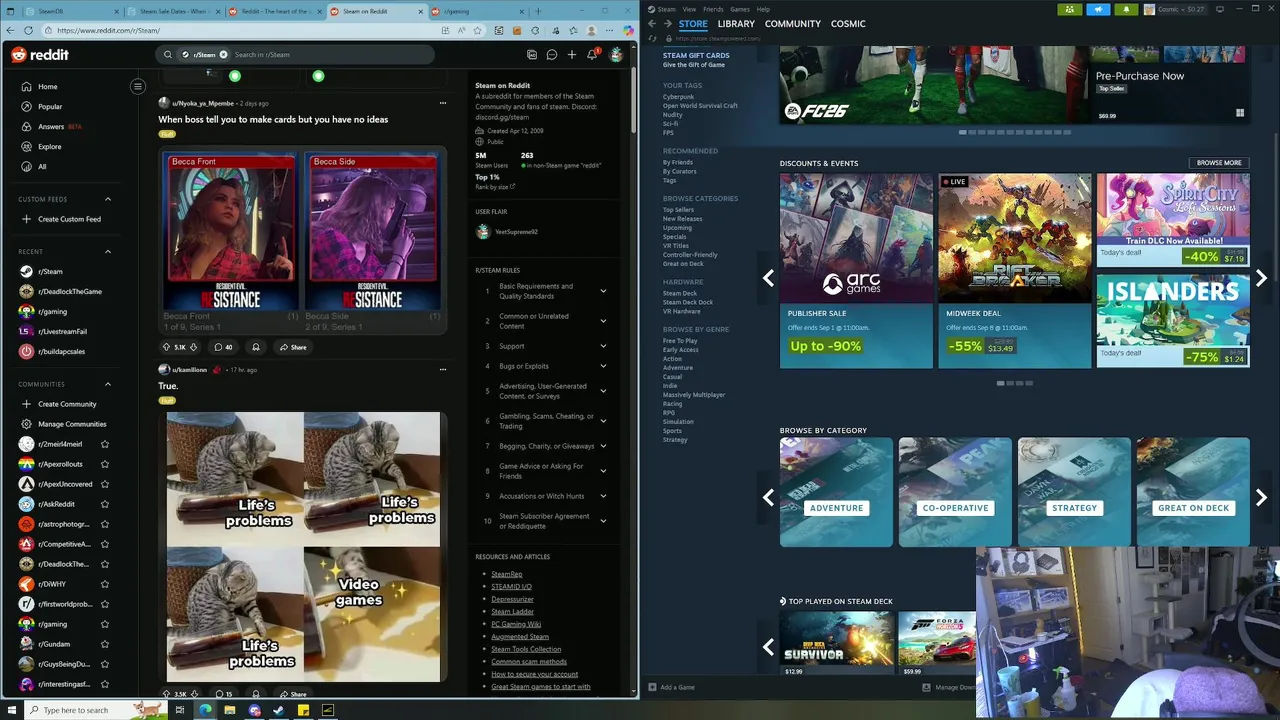Click the Windows Start button

click(11, 710)
